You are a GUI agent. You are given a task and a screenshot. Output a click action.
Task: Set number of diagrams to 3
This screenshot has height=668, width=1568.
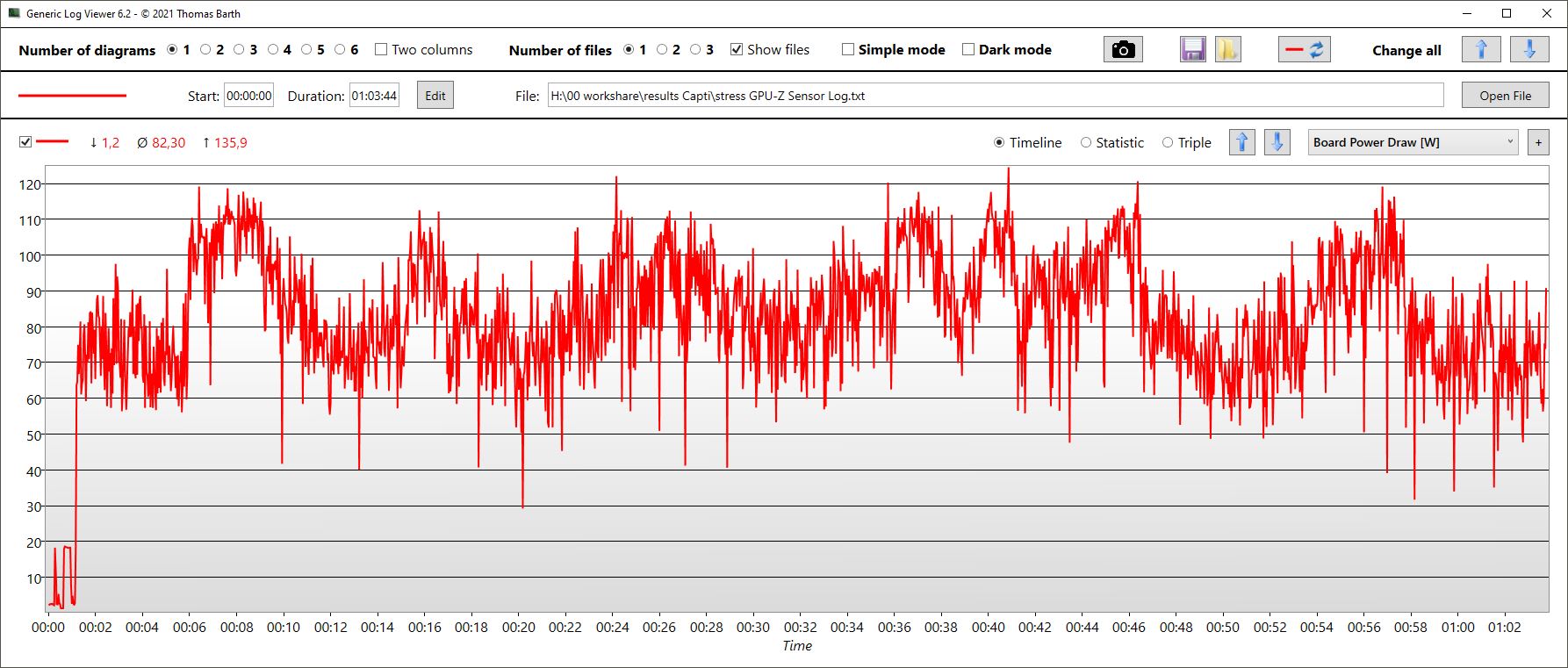239,50
